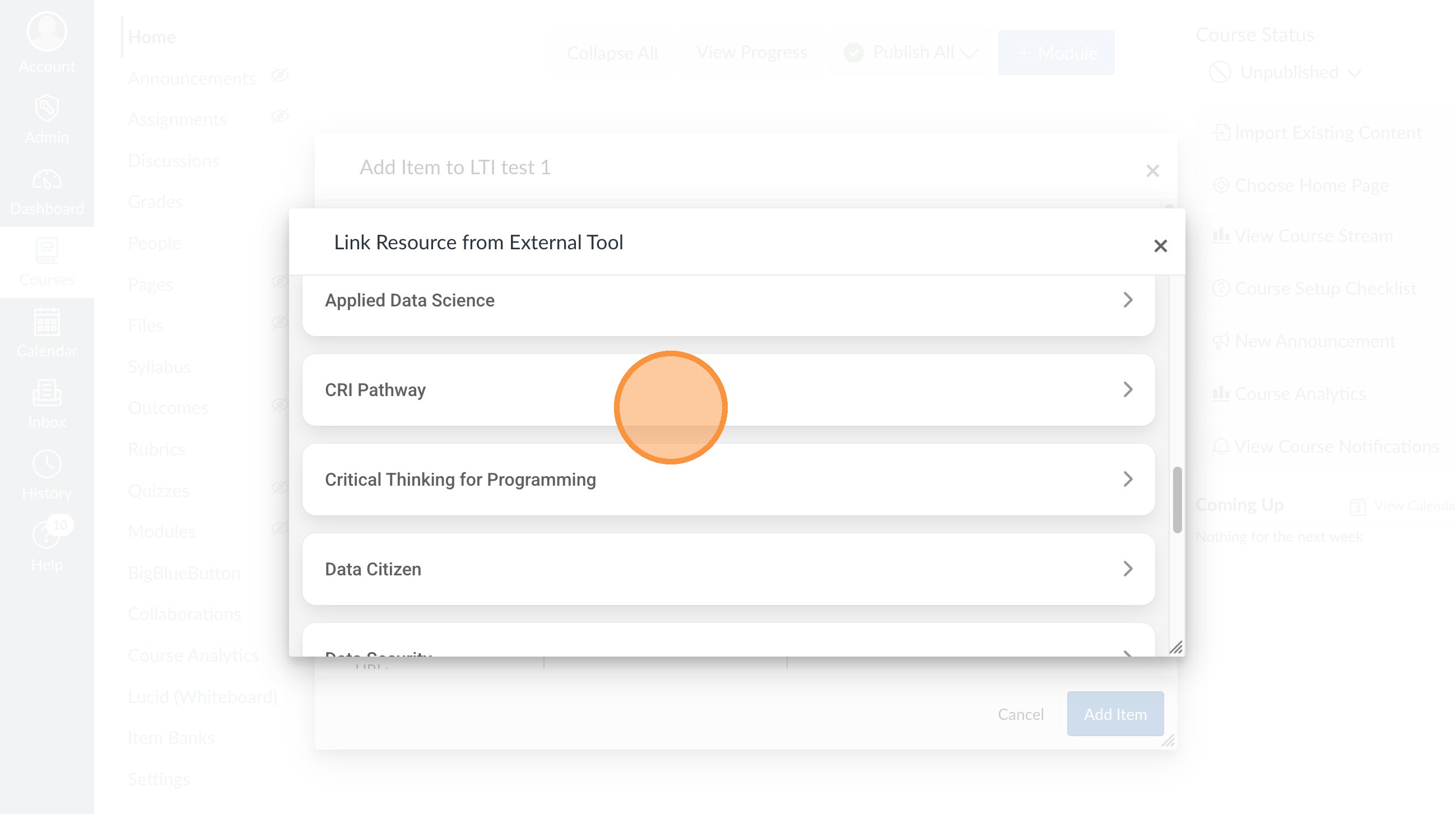This screenshot has height=814, width=1456.
Task: Click Cancel in Add Item dialog
Action: tap(1020, 714)
